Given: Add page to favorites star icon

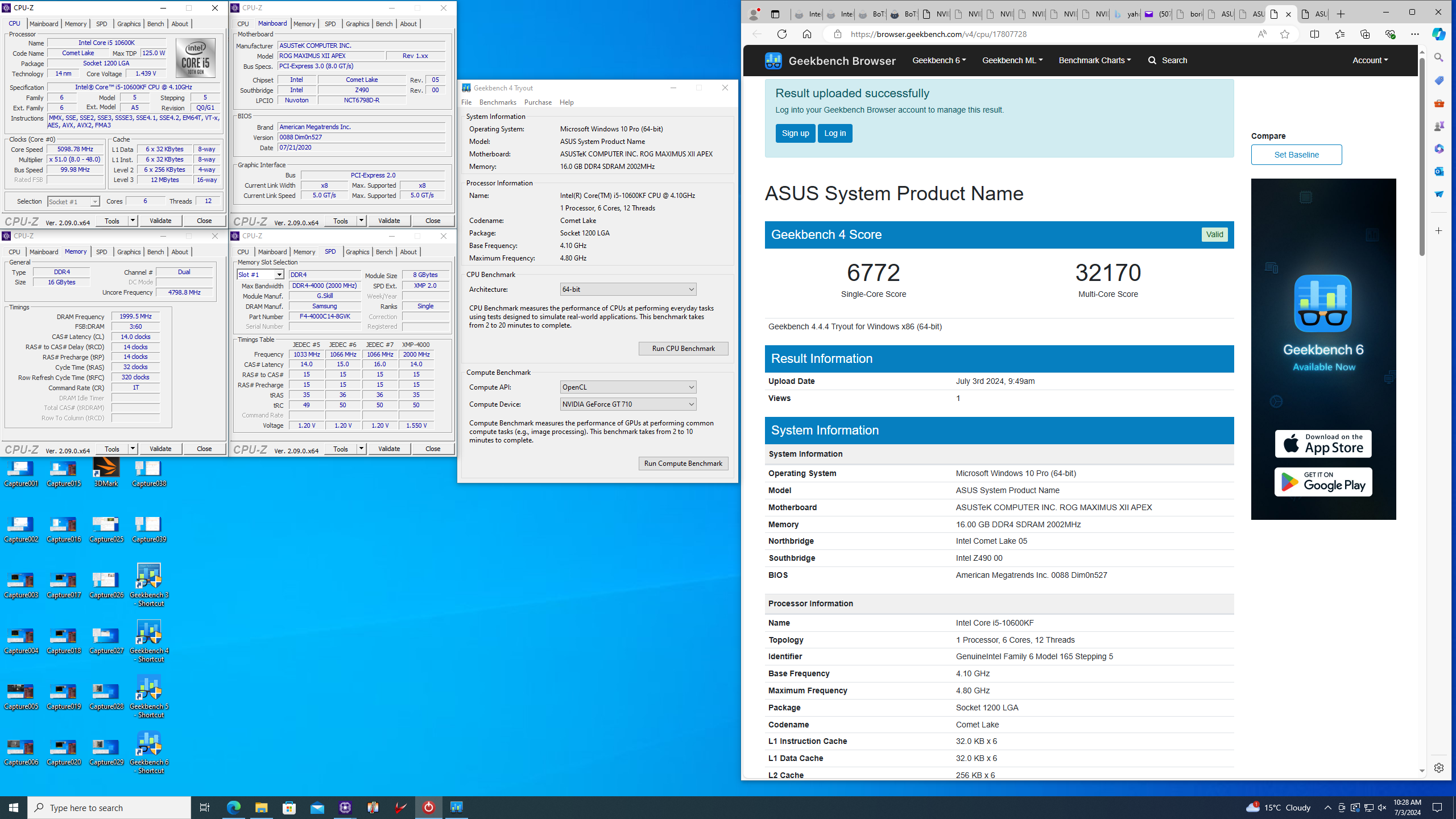Looking at the screenshot, I should [1285, 34].
